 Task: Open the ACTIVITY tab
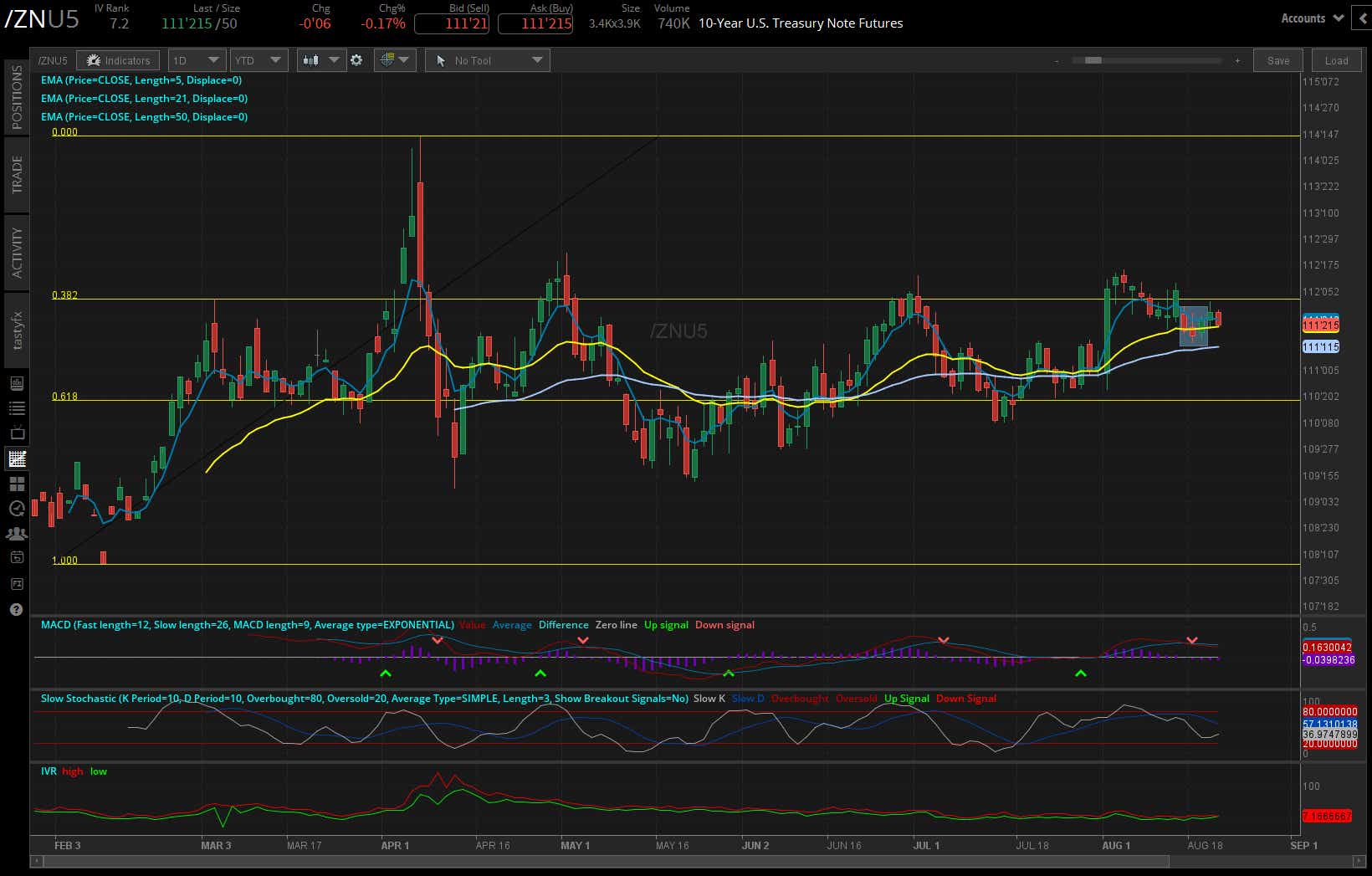16,251
